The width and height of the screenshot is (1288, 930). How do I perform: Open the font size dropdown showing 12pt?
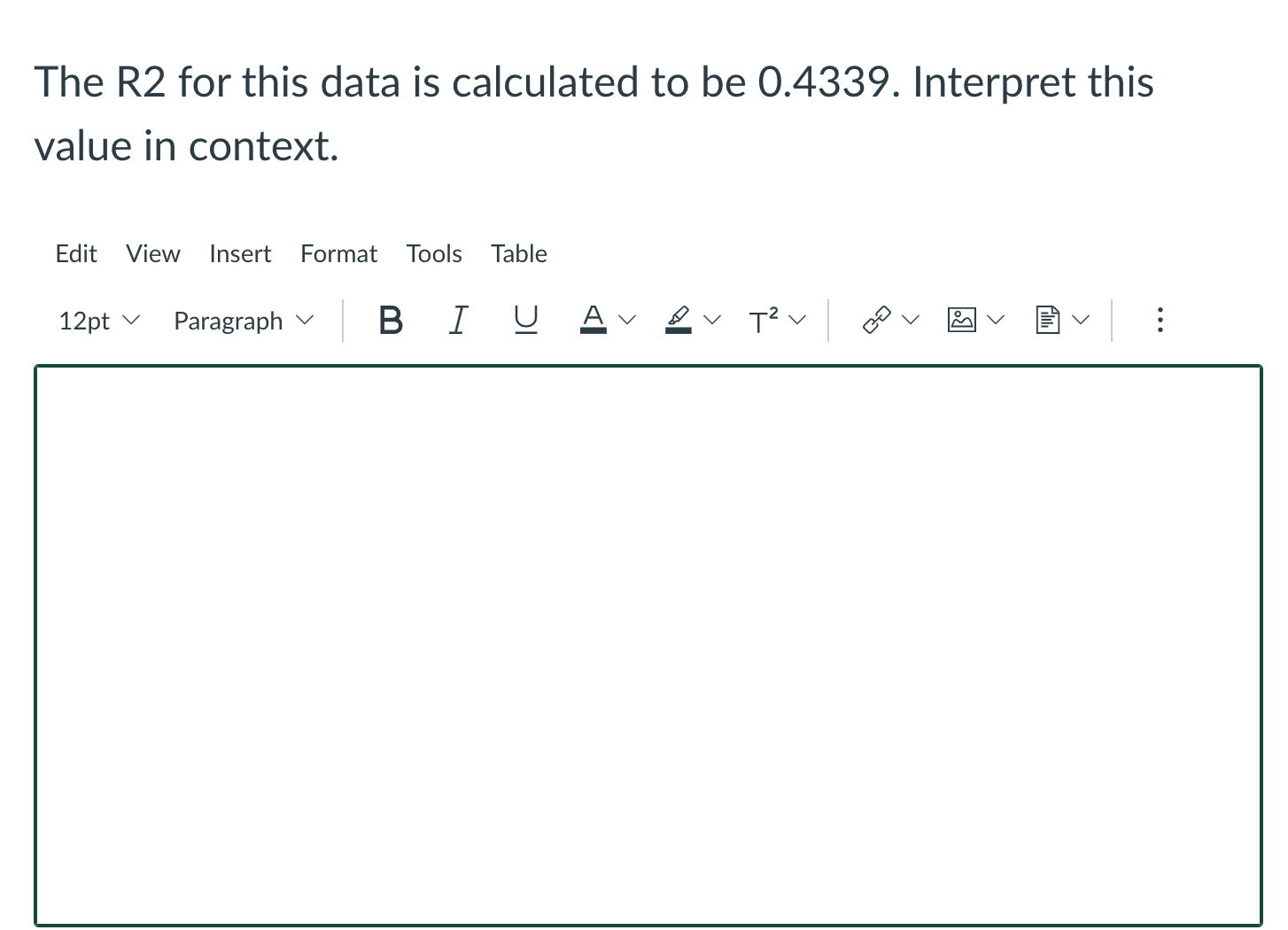pos(97,321)
